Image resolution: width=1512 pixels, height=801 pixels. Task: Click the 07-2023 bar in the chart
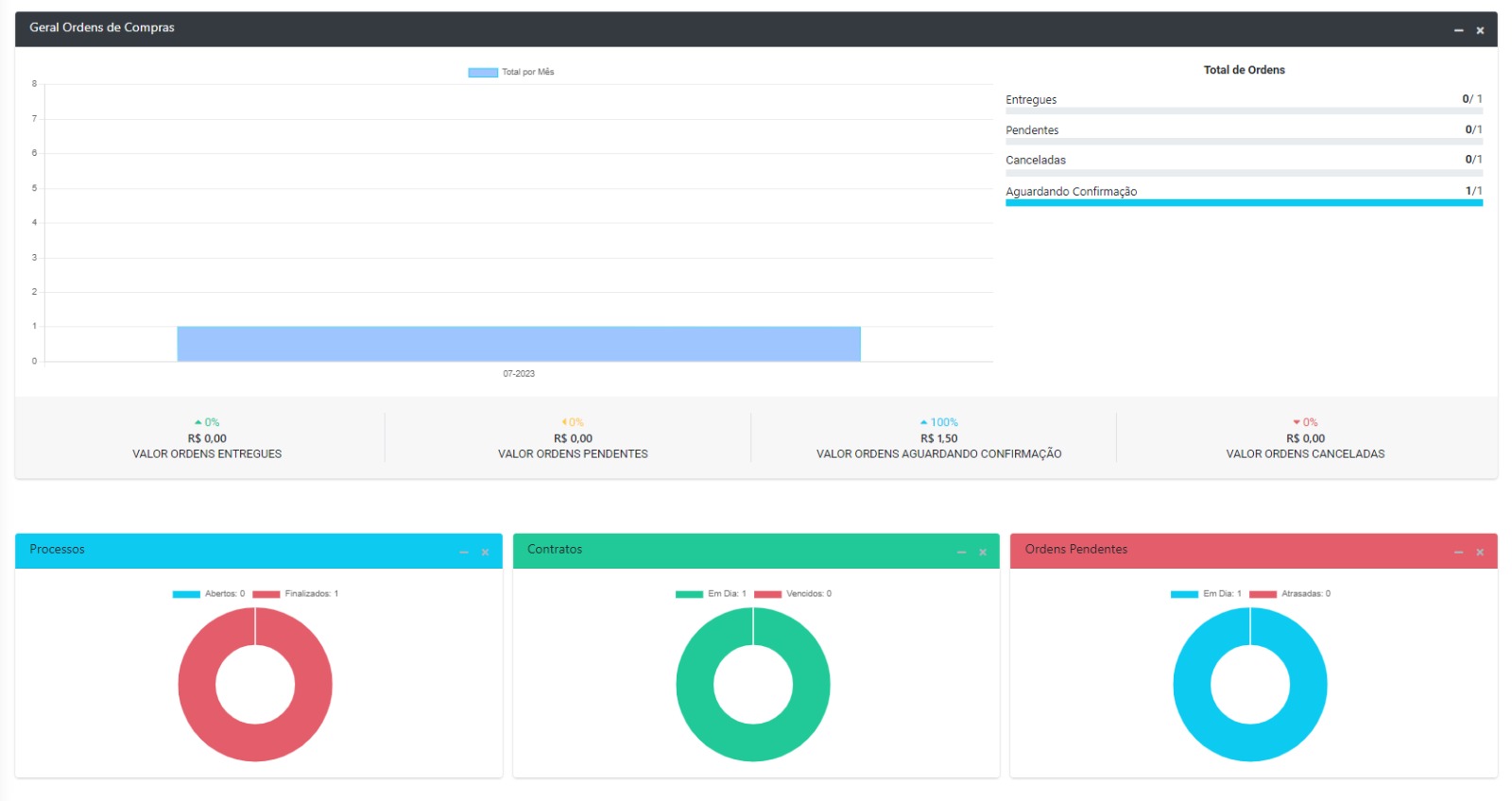point(519,344)
